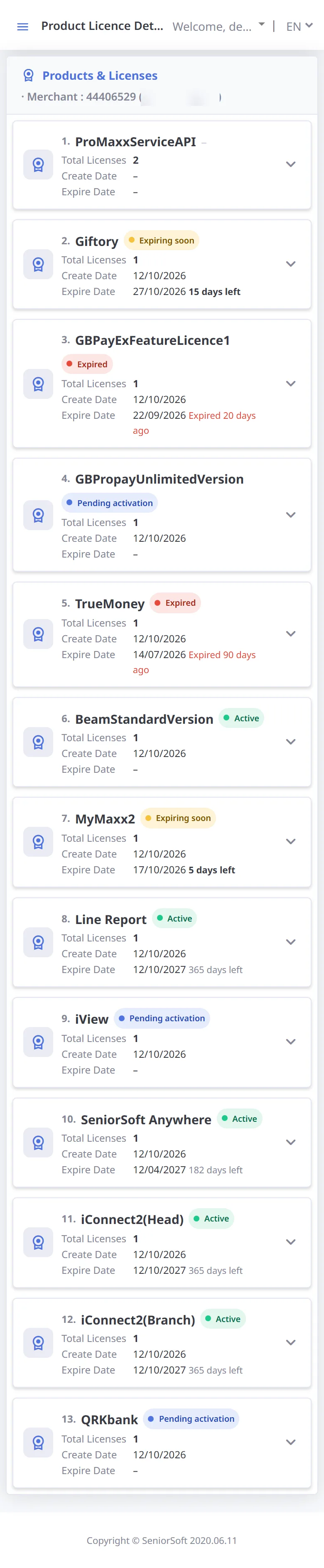Image resolution: width=324 pixels, height=1568 pixels.
Task: Click the Products & Licenses header icon
Action: [28, 76]
